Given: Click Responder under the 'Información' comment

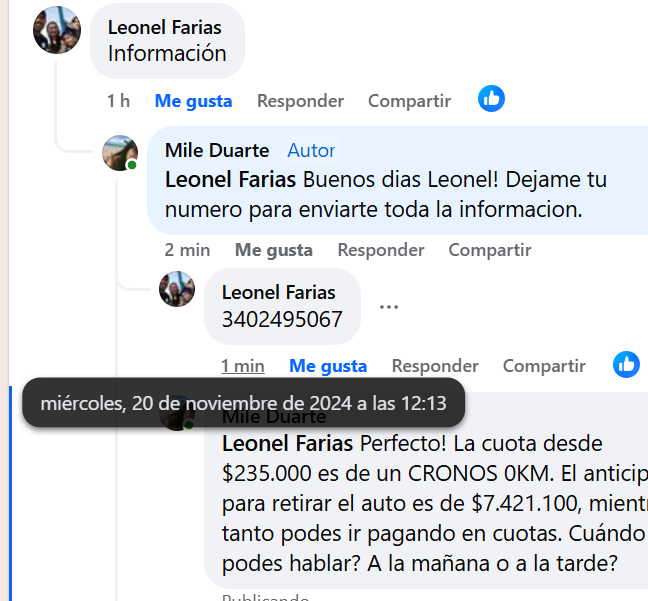Looking at the screenshot, I should pyautogui.click(x=300, y=101).
